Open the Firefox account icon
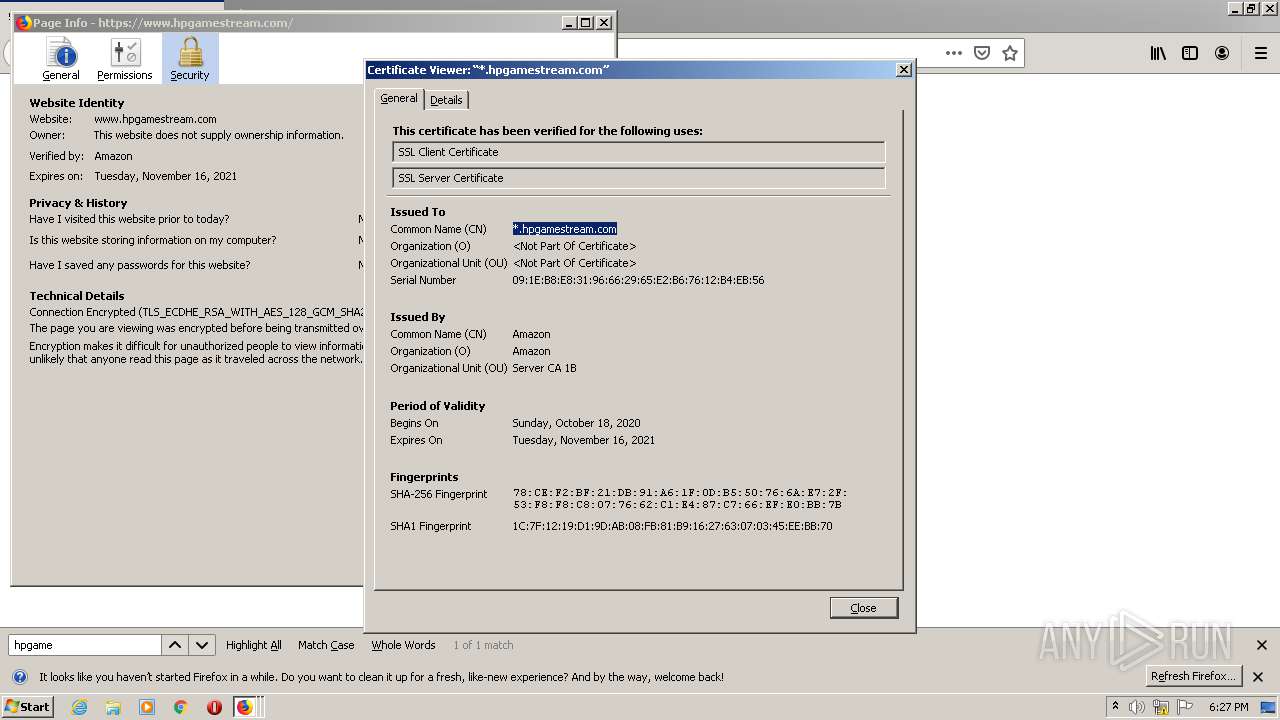 [1222, 53]
